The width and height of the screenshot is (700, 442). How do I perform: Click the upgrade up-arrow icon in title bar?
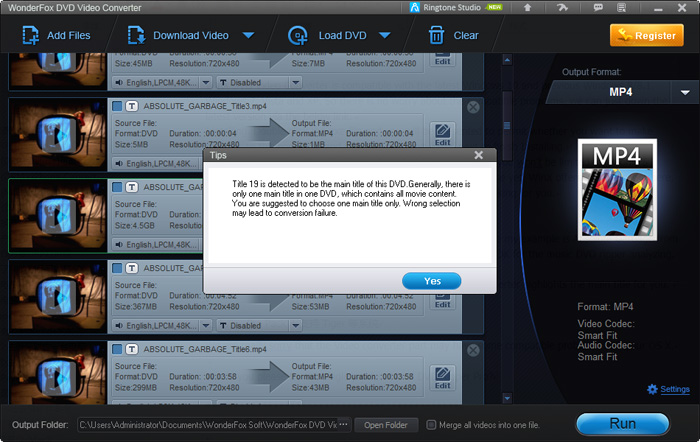(x=527, y=8)
